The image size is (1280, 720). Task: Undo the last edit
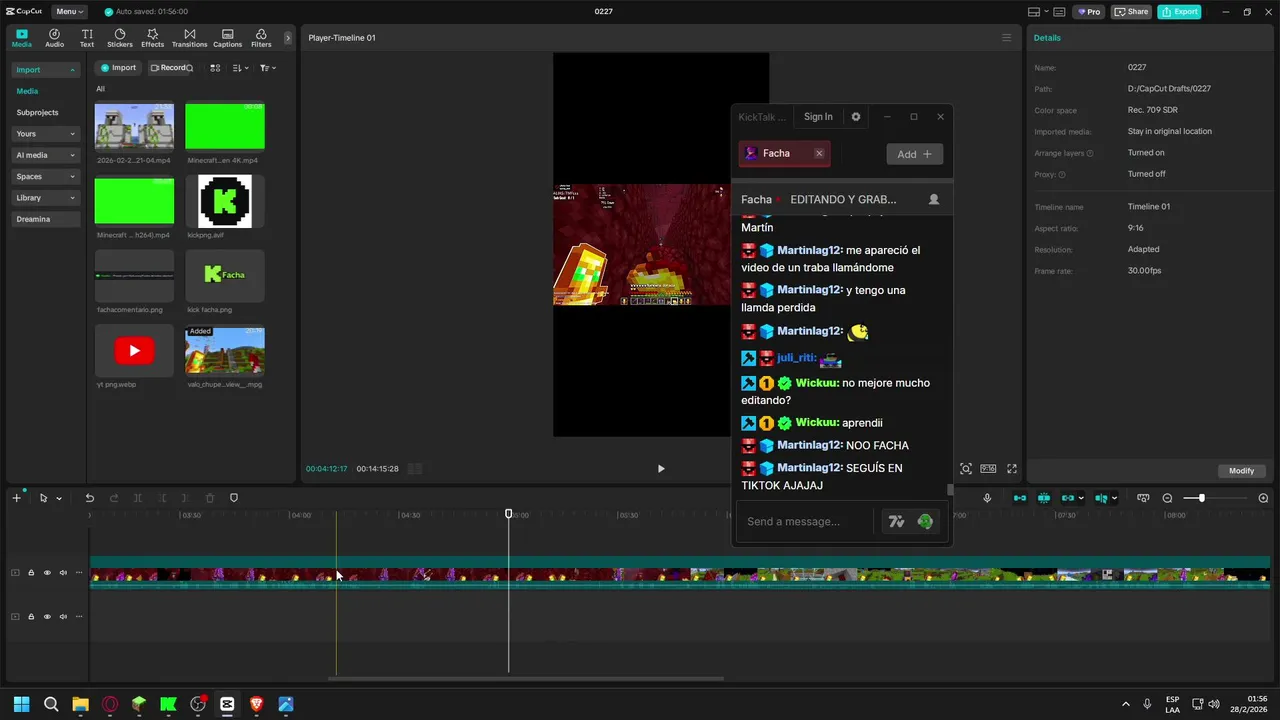(x=89, y=498)
